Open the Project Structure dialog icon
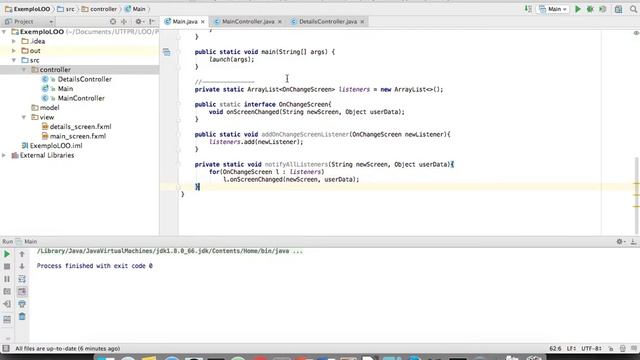This screenshot has width=640, height=360. click(x=618, y=9)
